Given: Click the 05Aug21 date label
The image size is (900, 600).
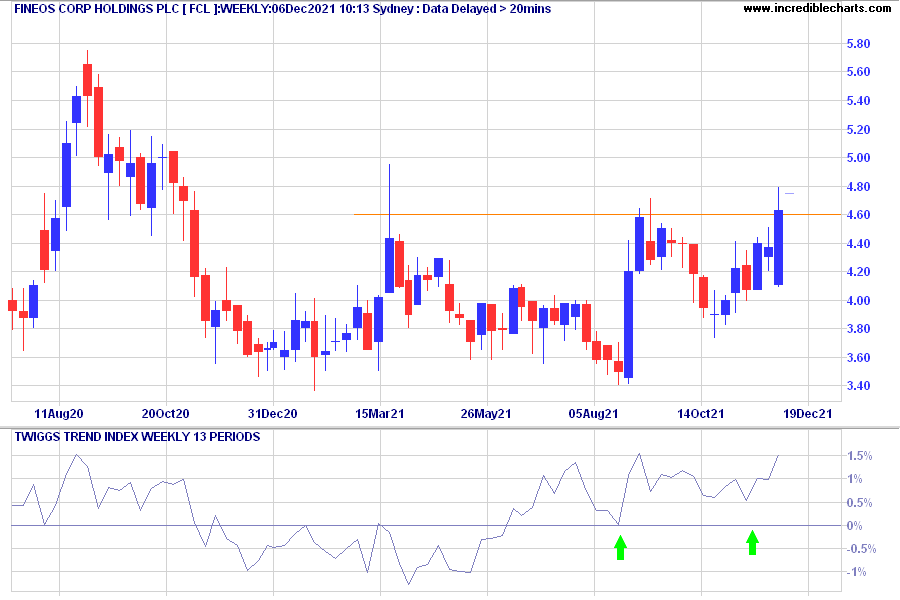Looking at the screenshot, I should tap(593, 413).
